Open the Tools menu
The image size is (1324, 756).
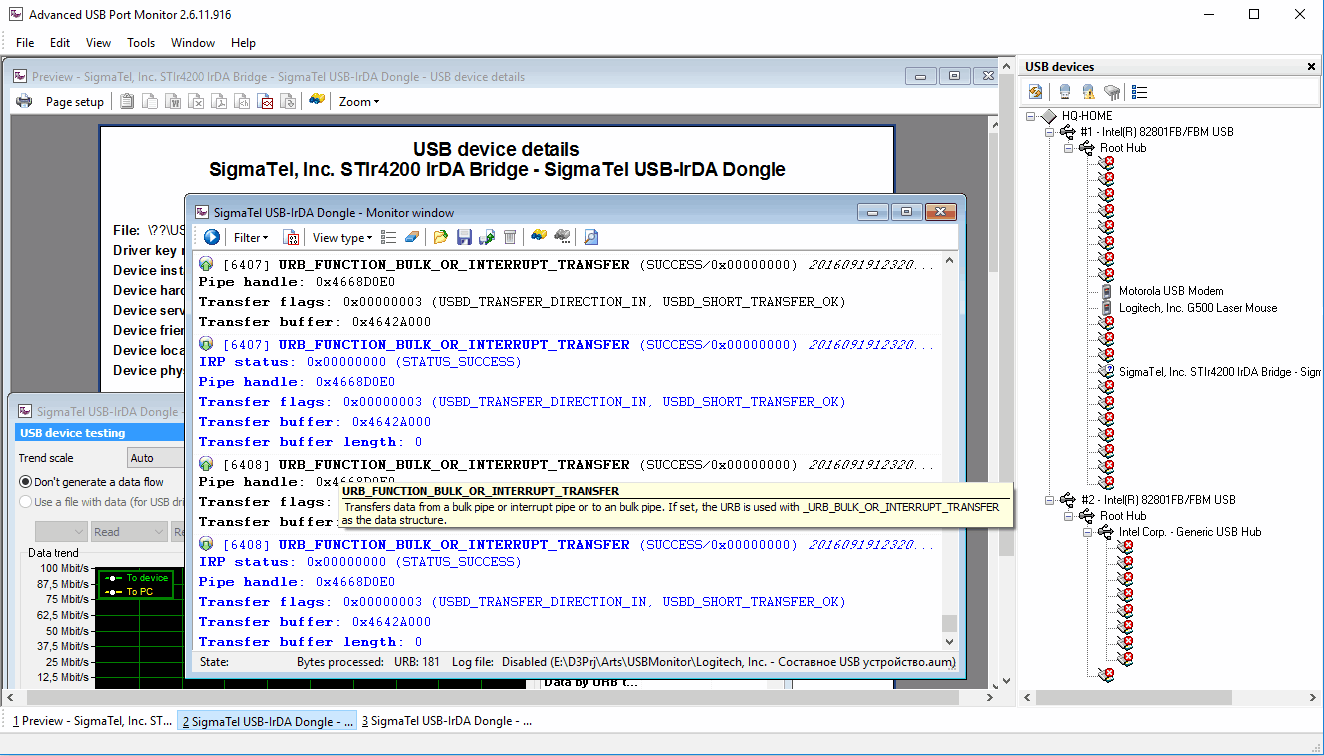140,43
